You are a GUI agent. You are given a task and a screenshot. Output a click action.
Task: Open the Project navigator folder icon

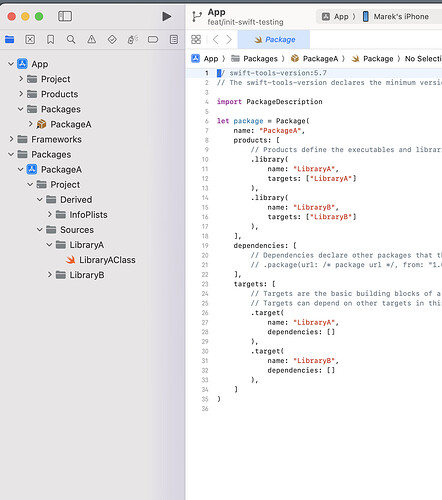point(10,40)
